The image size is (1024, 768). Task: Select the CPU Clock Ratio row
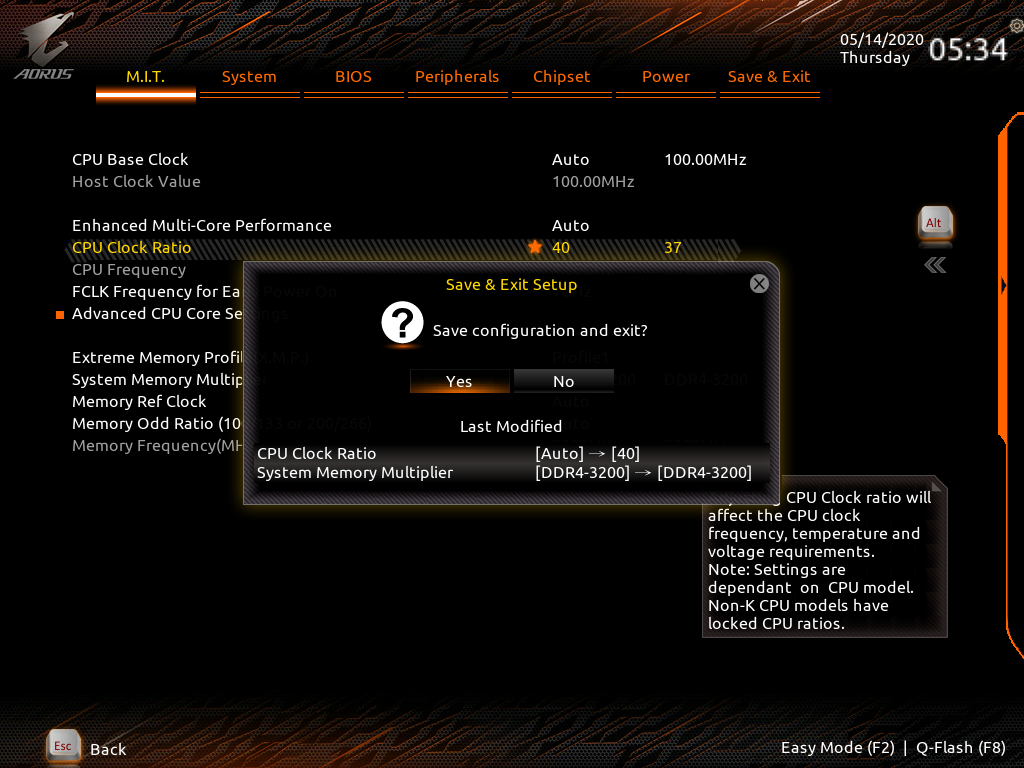click(403, 248)
